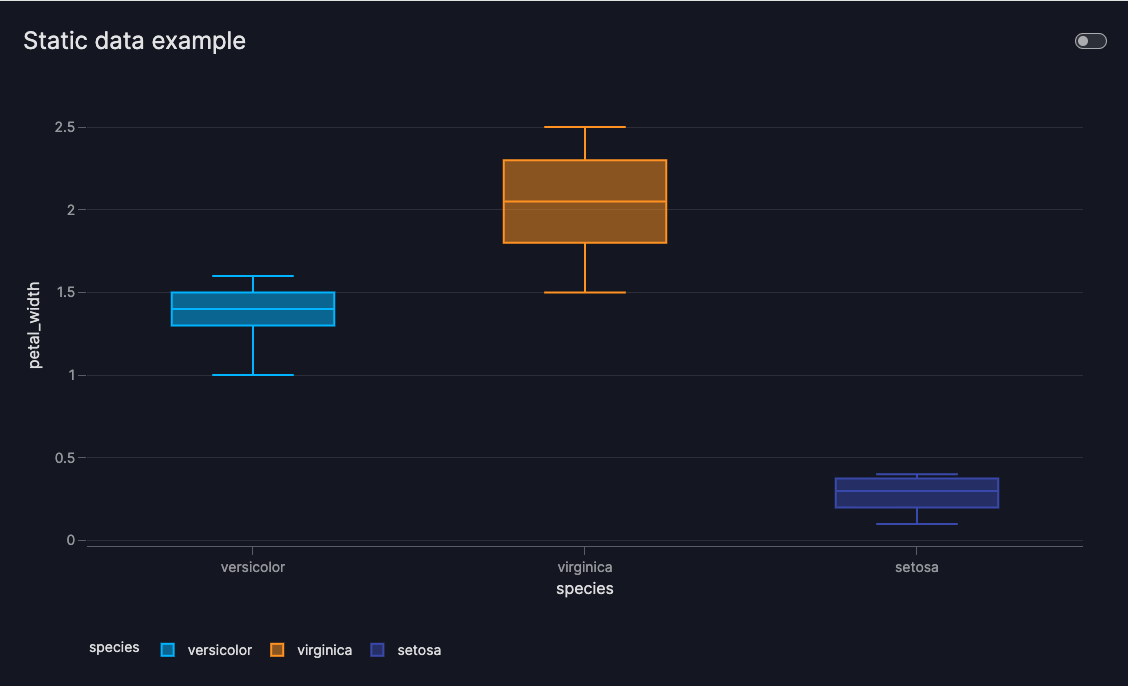Viewport: 1128px width, 686px height.
Task: Select the dark blue setosa box
Action: 917,500
